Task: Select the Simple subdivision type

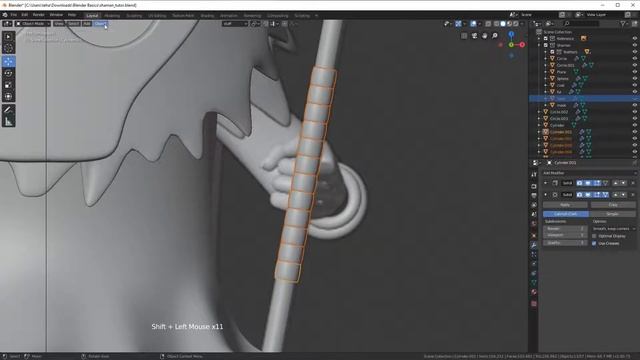Action: point(612,214)
